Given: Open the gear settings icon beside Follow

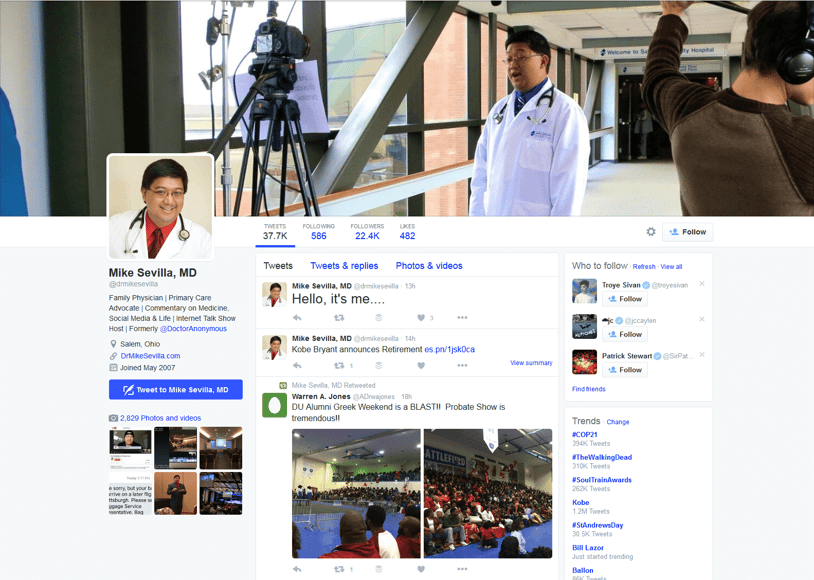Looking at the screenshot, I should [x=651, y=231].
